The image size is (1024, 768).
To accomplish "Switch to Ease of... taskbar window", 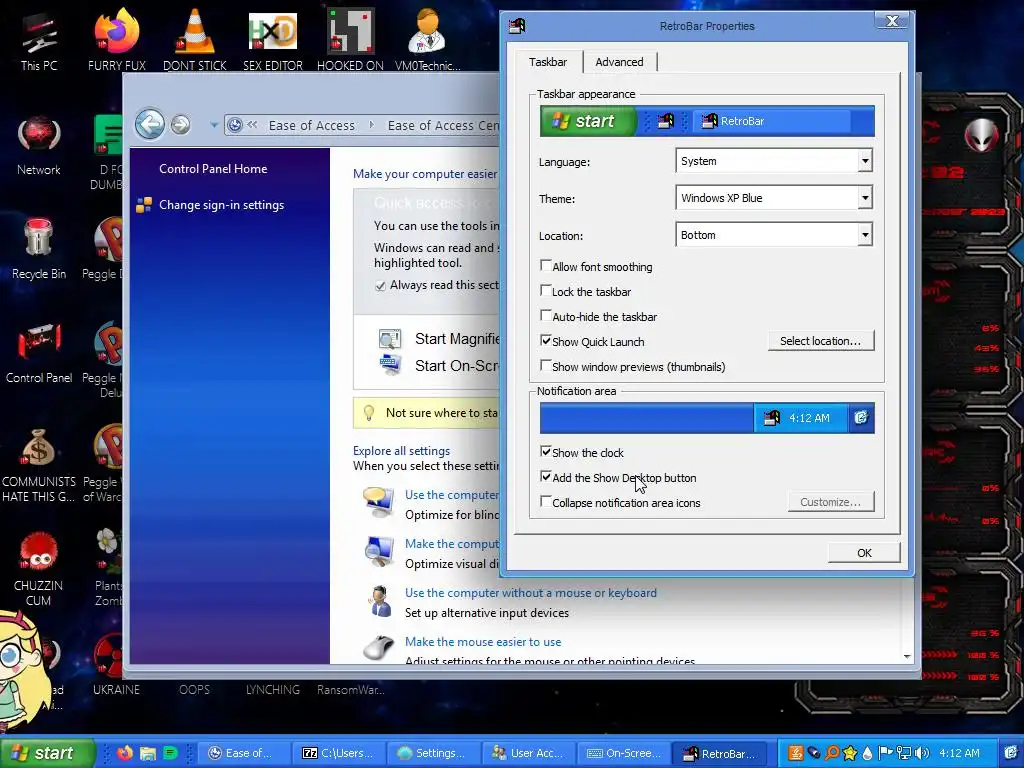I will (x=242, y=753).
